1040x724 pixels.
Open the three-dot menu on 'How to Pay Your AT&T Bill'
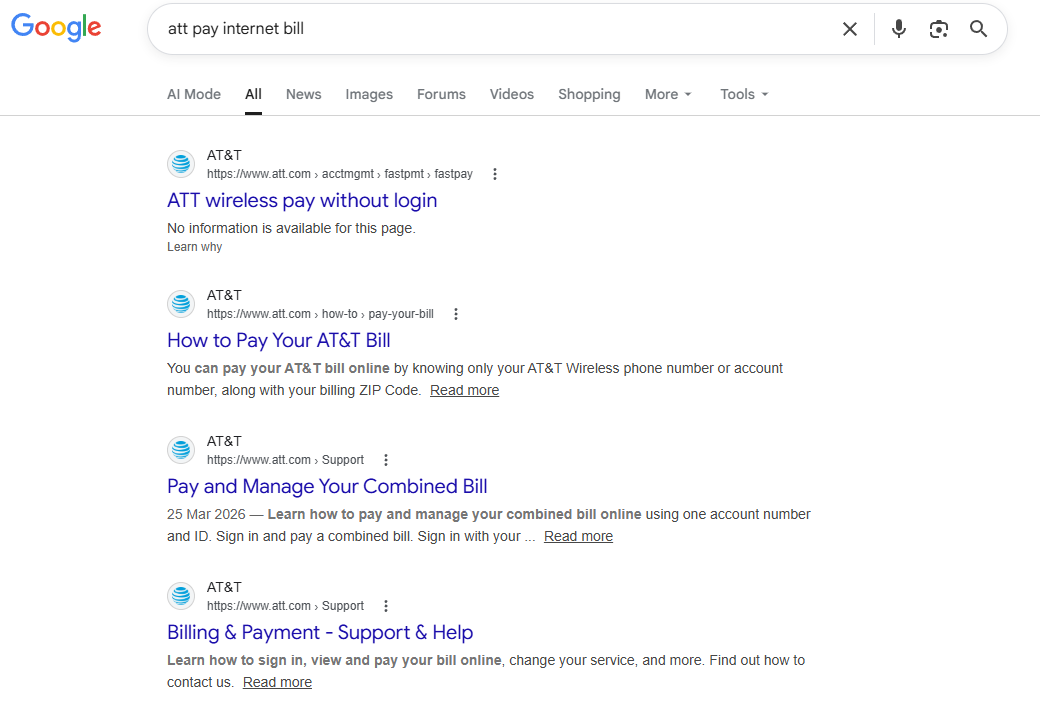tap(456, 313)
